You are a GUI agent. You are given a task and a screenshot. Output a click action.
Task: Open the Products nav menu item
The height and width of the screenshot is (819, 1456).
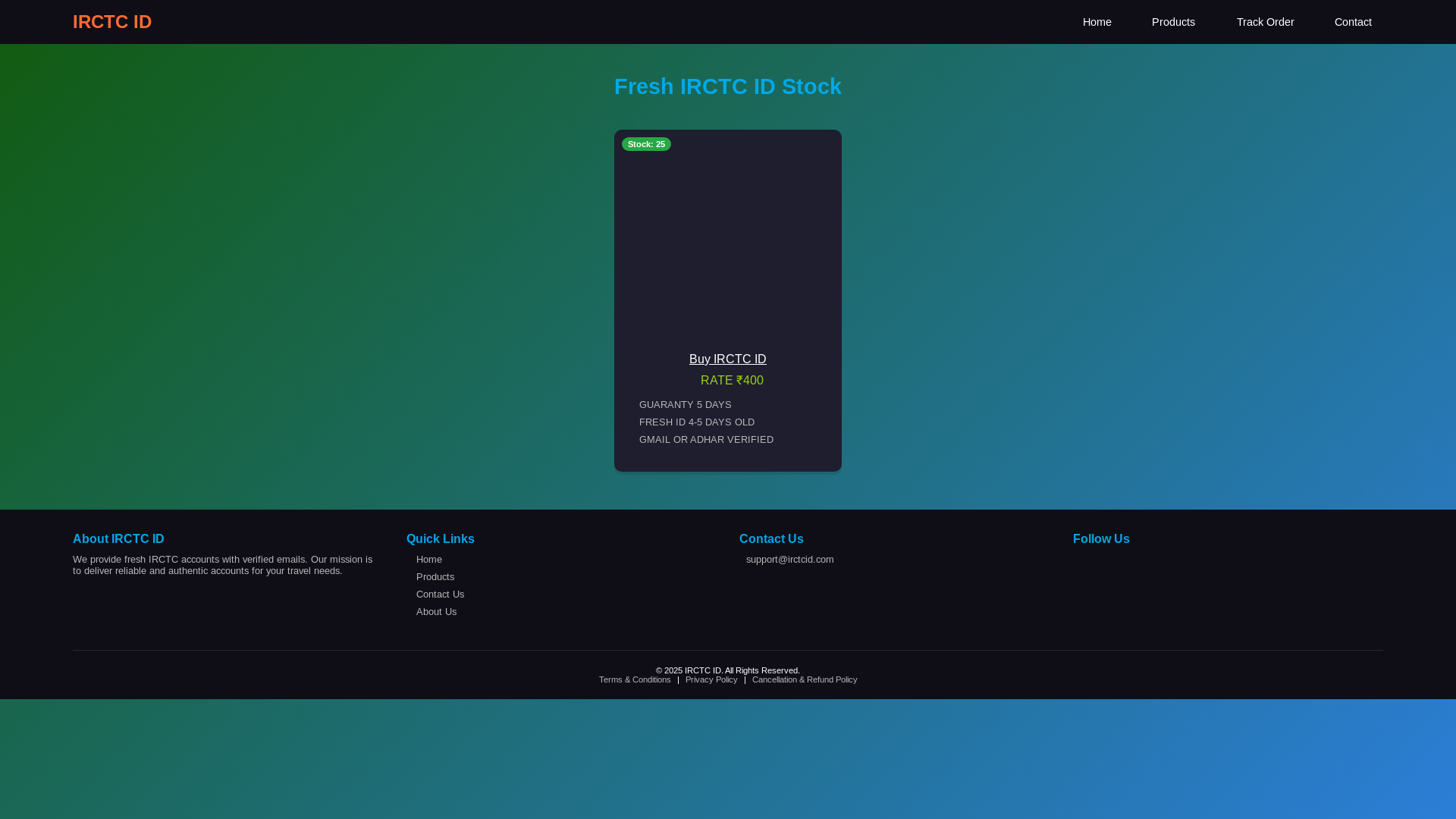pyautogui.click(x=1173, y=22)
